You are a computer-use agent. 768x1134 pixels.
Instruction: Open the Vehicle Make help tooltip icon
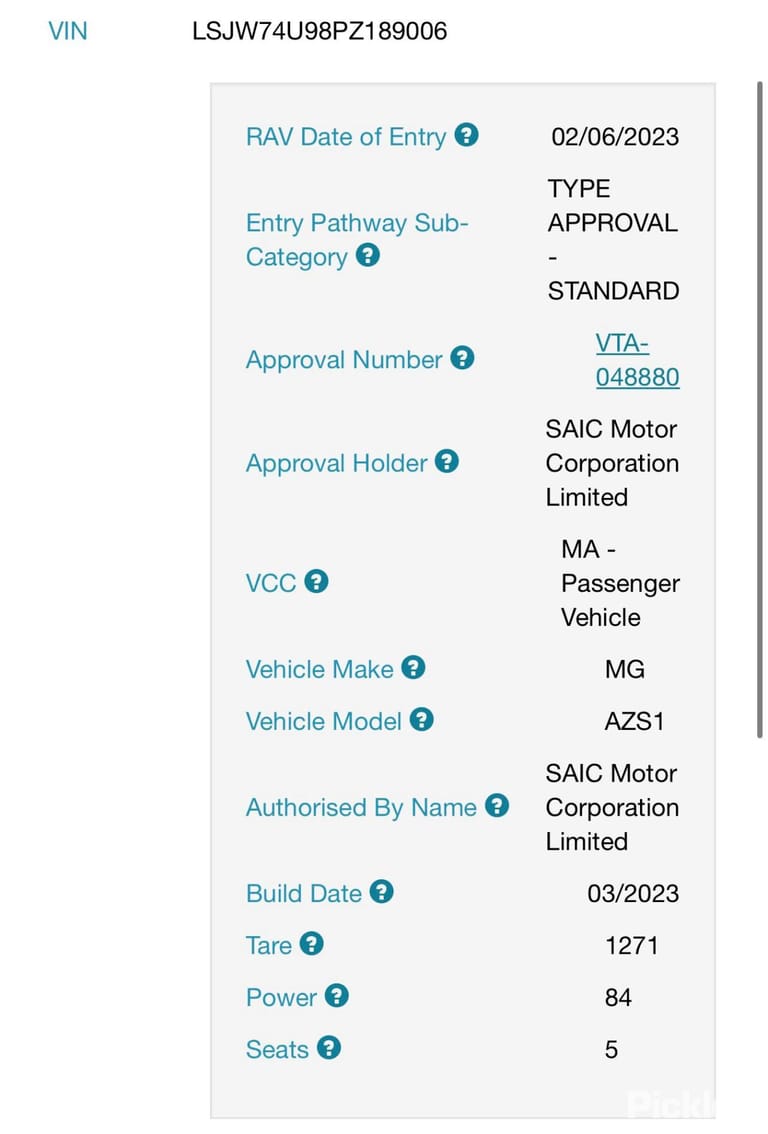[x=413, y=667]
